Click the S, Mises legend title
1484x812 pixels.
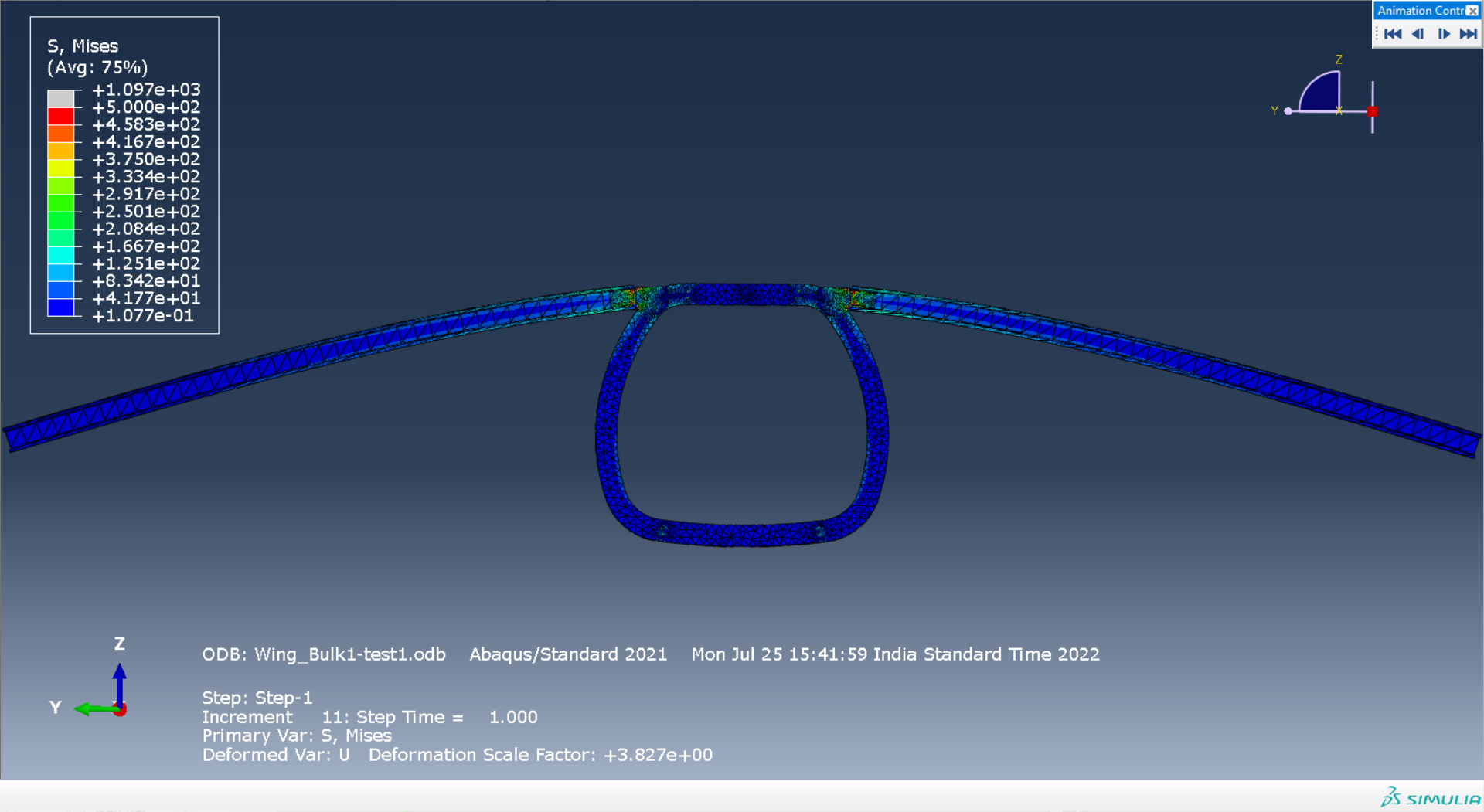click(83, 46)
